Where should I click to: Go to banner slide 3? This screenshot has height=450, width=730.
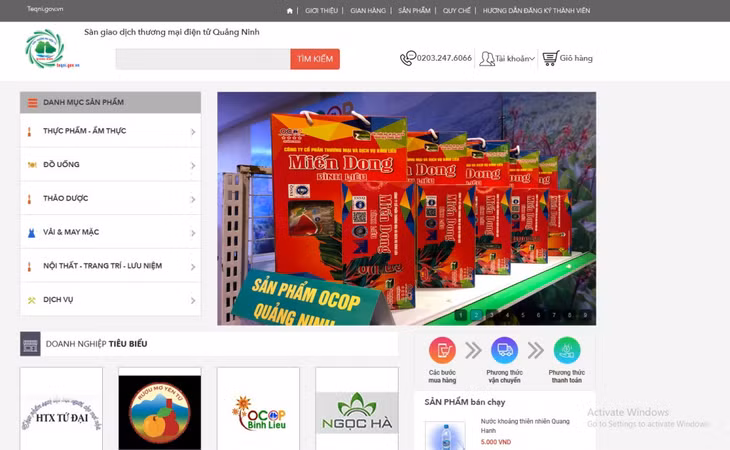[x=492, y=315]
